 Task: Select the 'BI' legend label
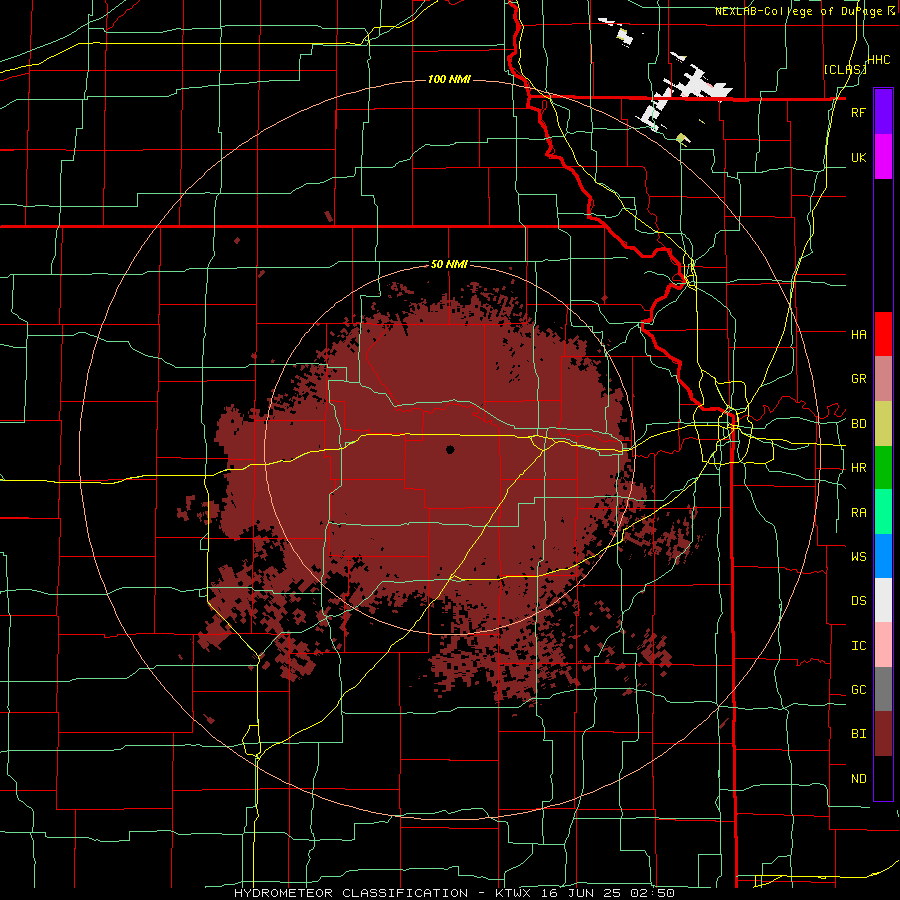(858, 734)
